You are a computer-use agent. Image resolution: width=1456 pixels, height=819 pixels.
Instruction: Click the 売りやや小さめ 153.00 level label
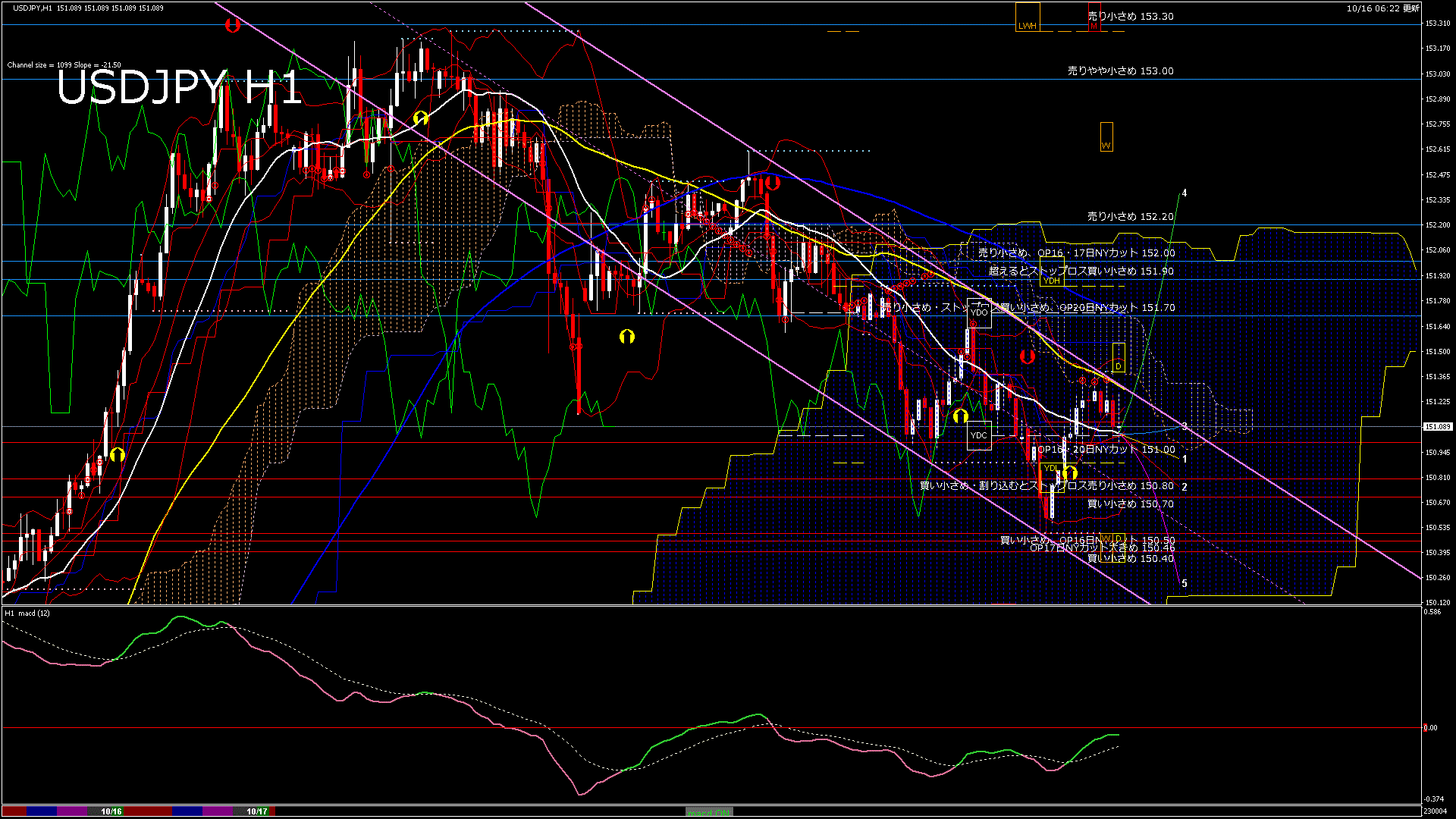[x=1120, y=71]
